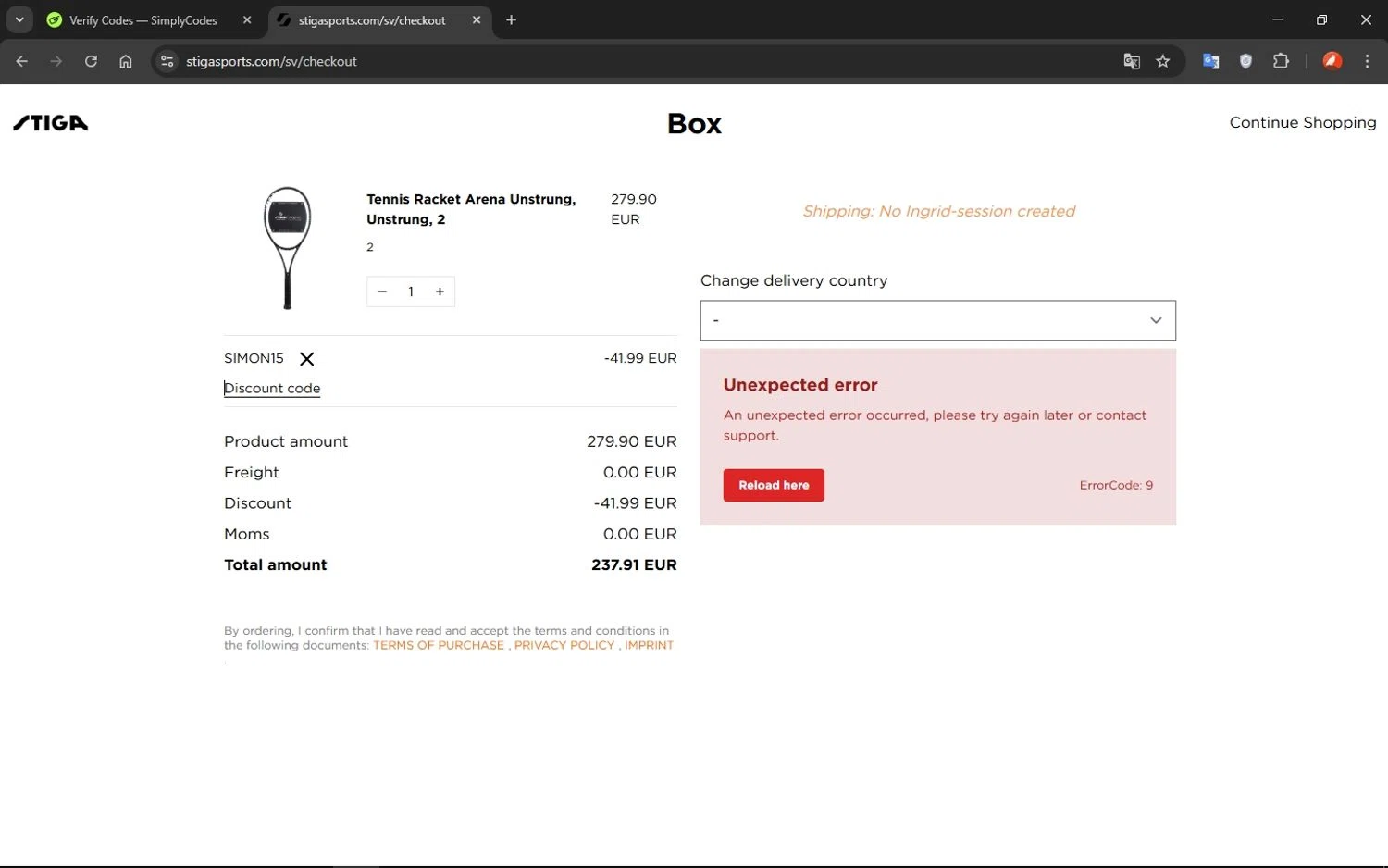Open the Chrome three-dot menu

[1367, 61]
